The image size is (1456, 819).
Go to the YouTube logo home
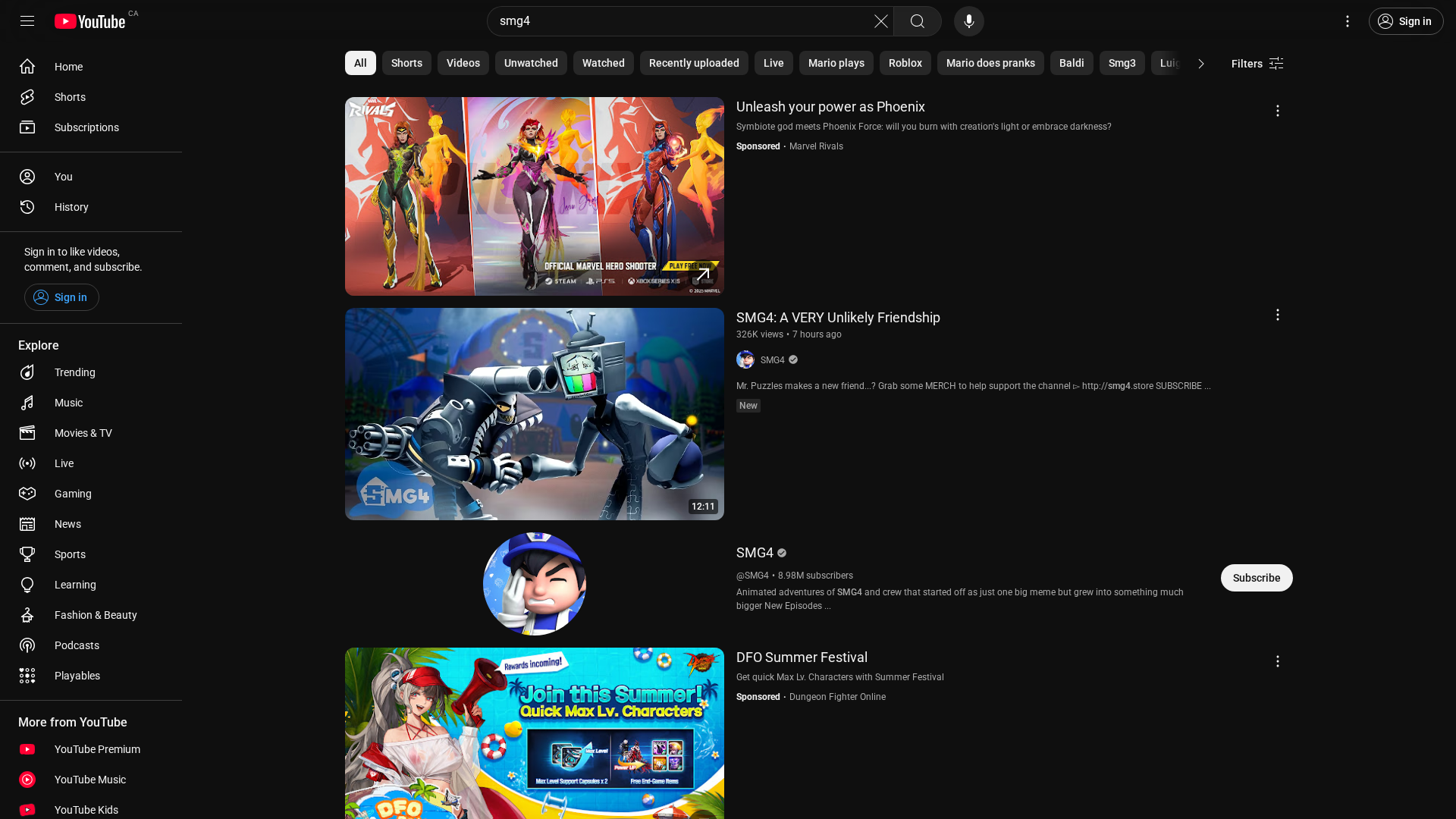coord(90,21)
